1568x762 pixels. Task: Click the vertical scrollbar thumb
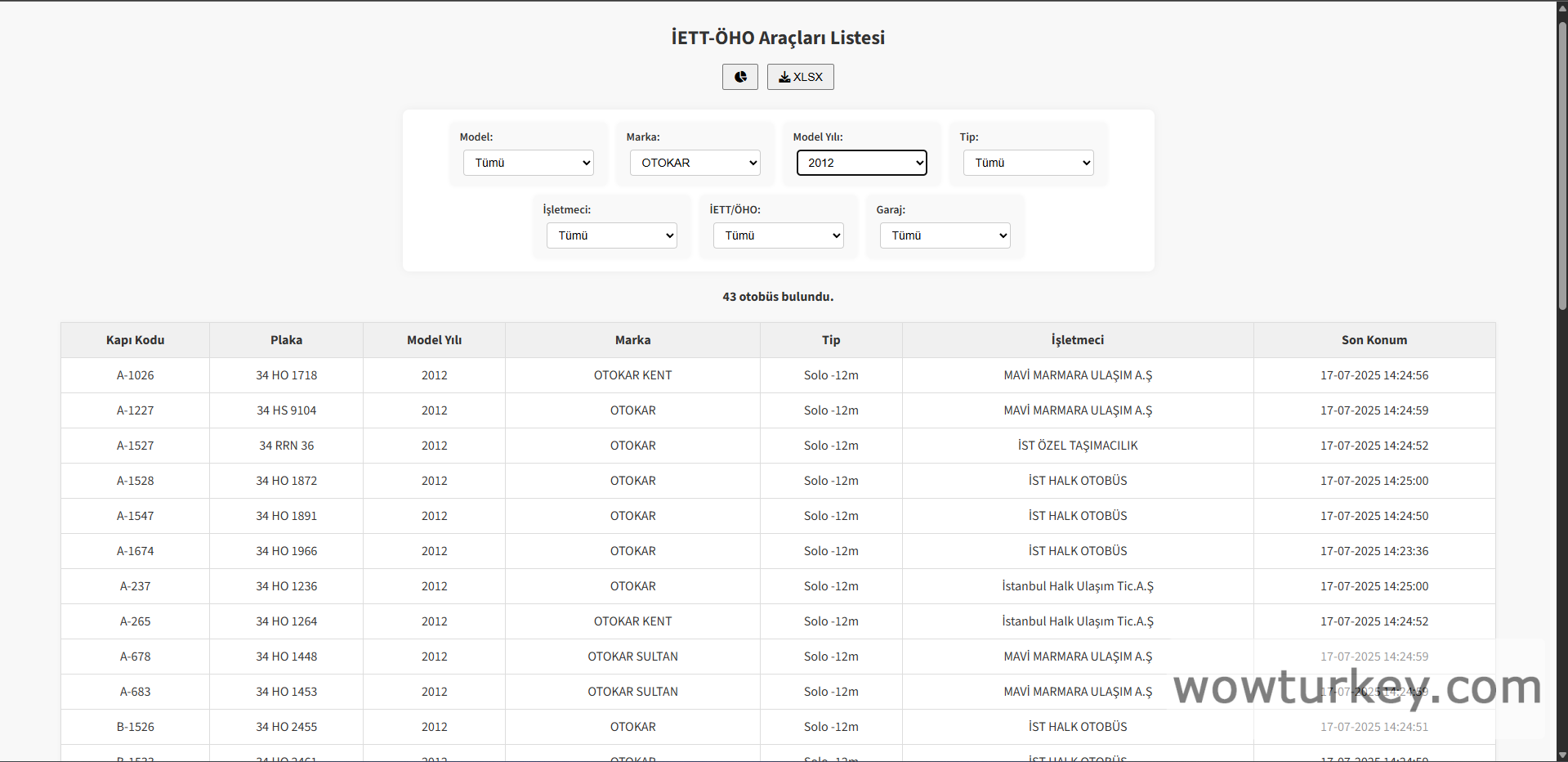click(x=1561, y=164)
